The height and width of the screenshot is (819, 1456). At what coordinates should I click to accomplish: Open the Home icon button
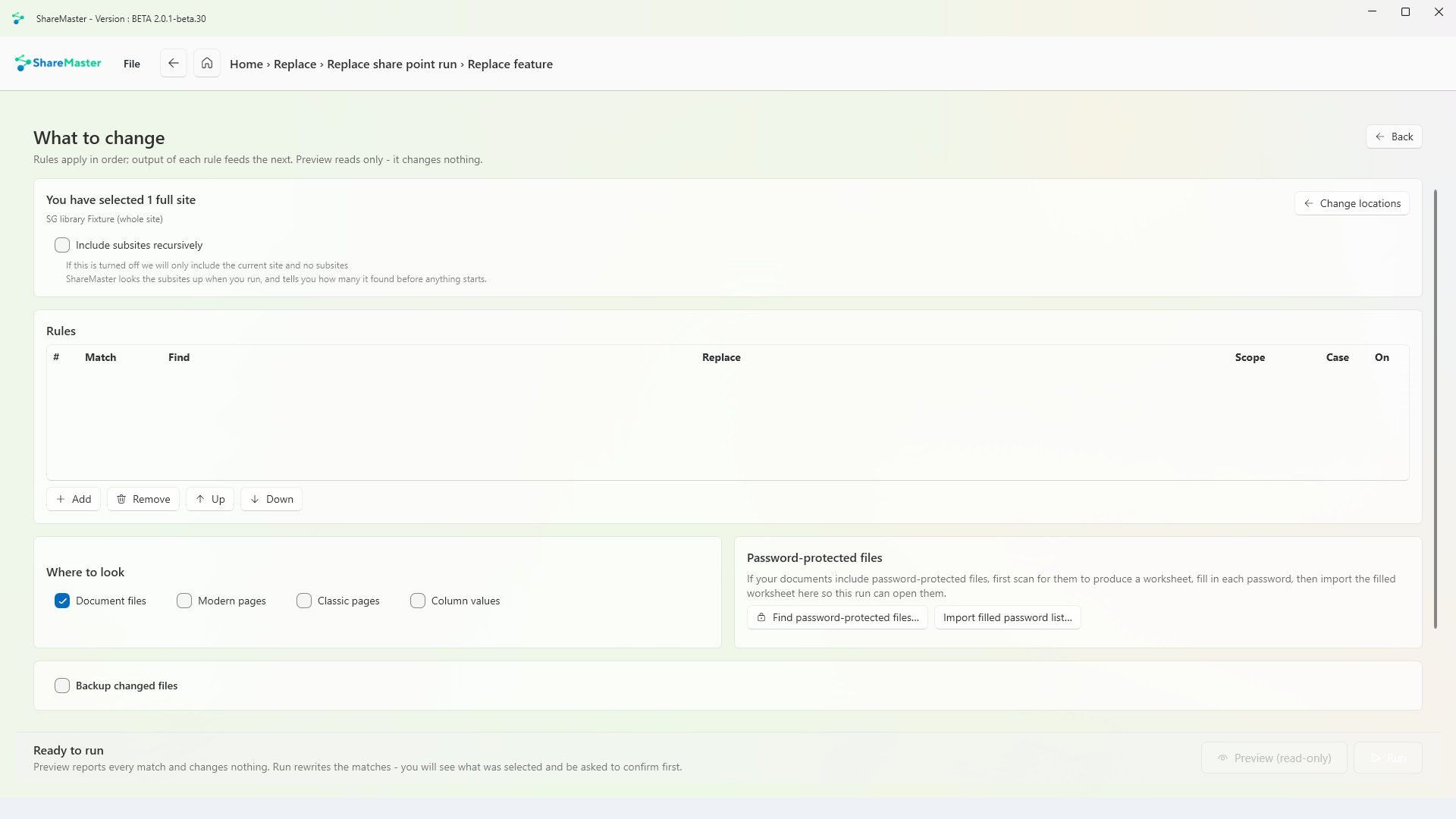(207, 63)
